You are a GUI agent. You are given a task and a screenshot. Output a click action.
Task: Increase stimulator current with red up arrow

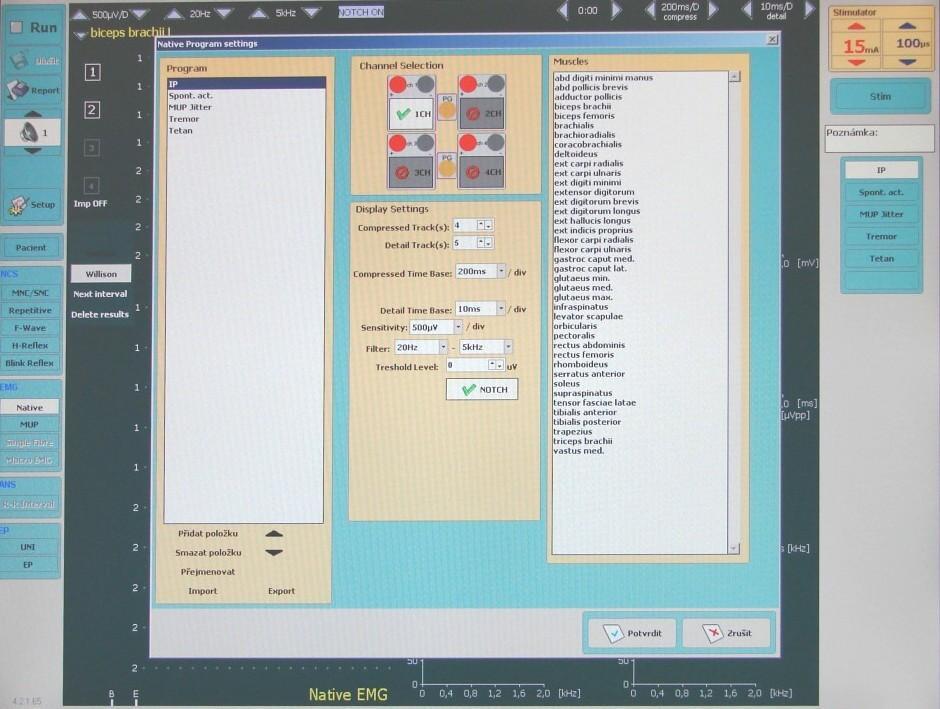[857, 26]
